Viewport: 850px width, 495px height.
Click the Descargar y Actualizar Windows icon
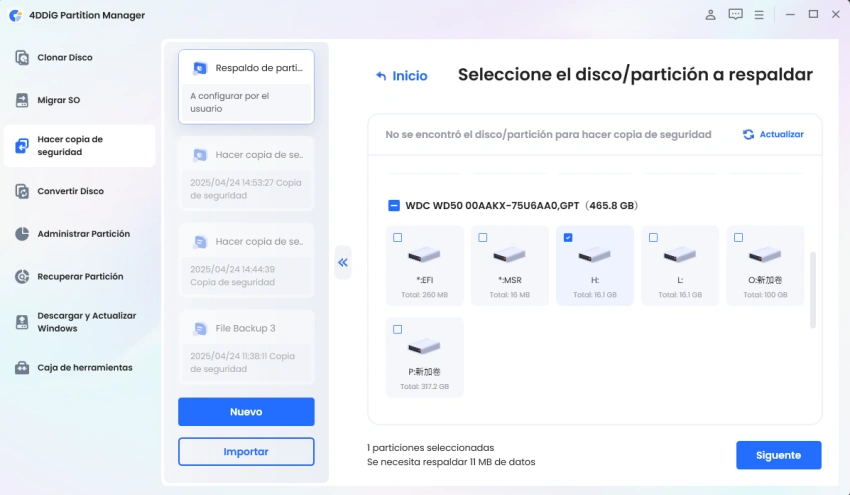coord(22,322)
